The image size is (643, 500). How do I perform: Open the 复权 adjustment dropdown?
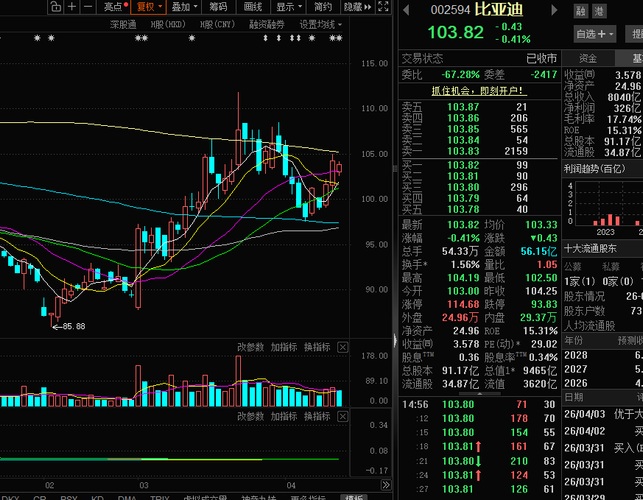pyautogui.click(x=149, y=7)
